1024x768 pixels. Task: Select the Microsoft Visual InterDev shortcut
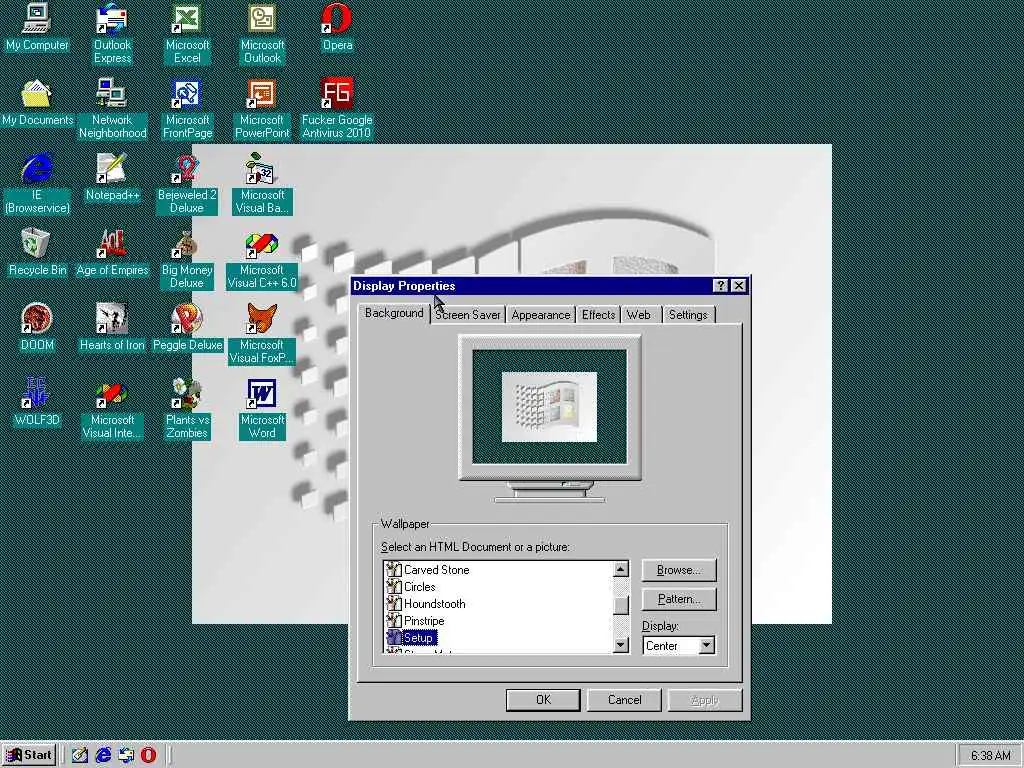(112, 409)
